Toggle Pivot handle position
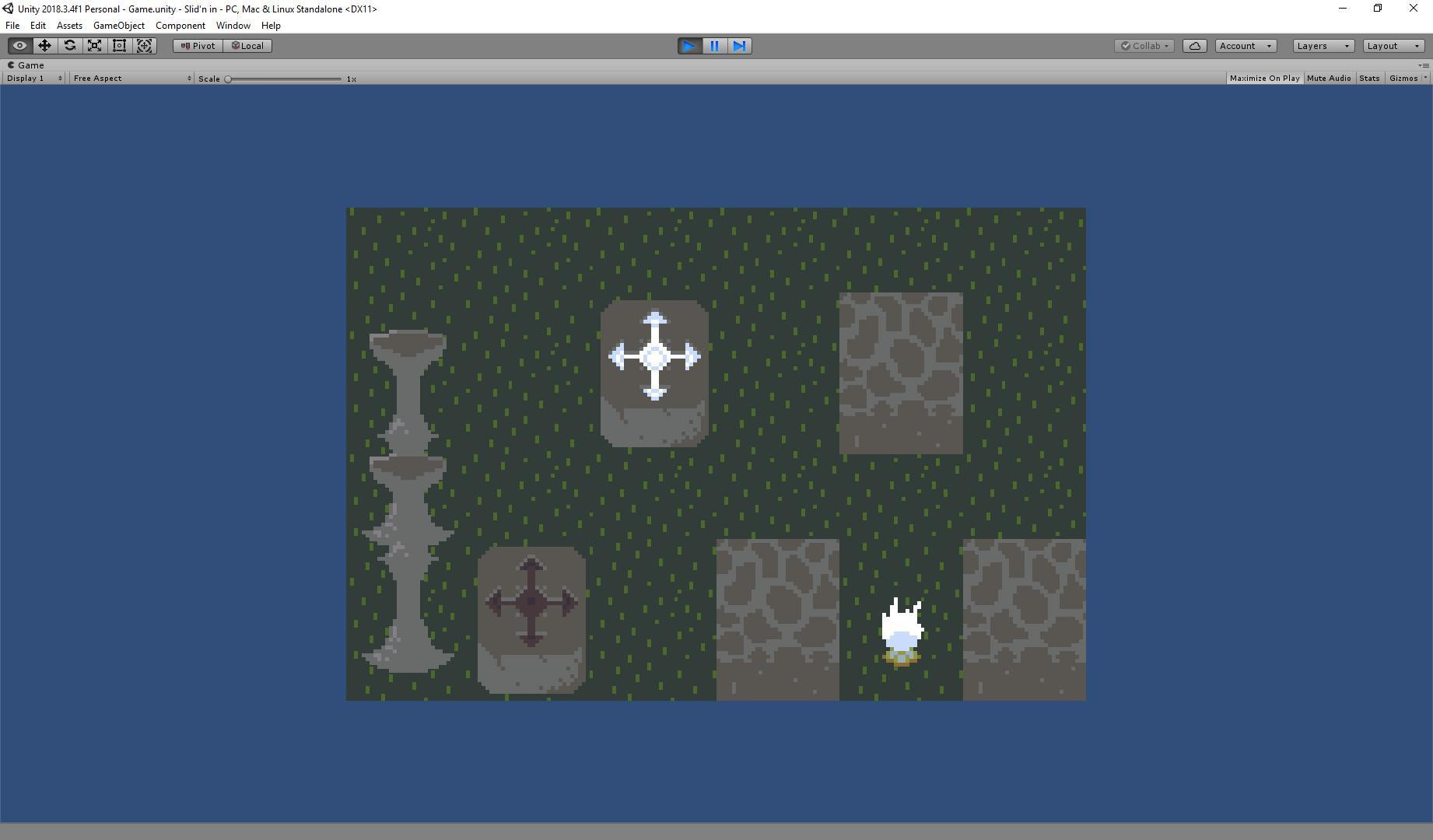The image size is (1433, 840). pyautogui.click(x=198, y=46)
